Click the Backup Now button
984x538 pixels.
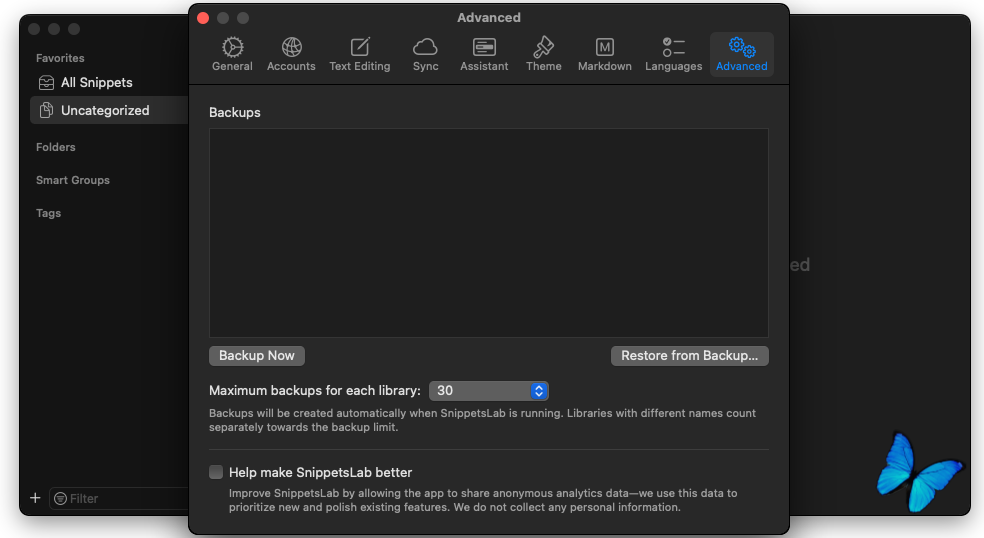257,355
